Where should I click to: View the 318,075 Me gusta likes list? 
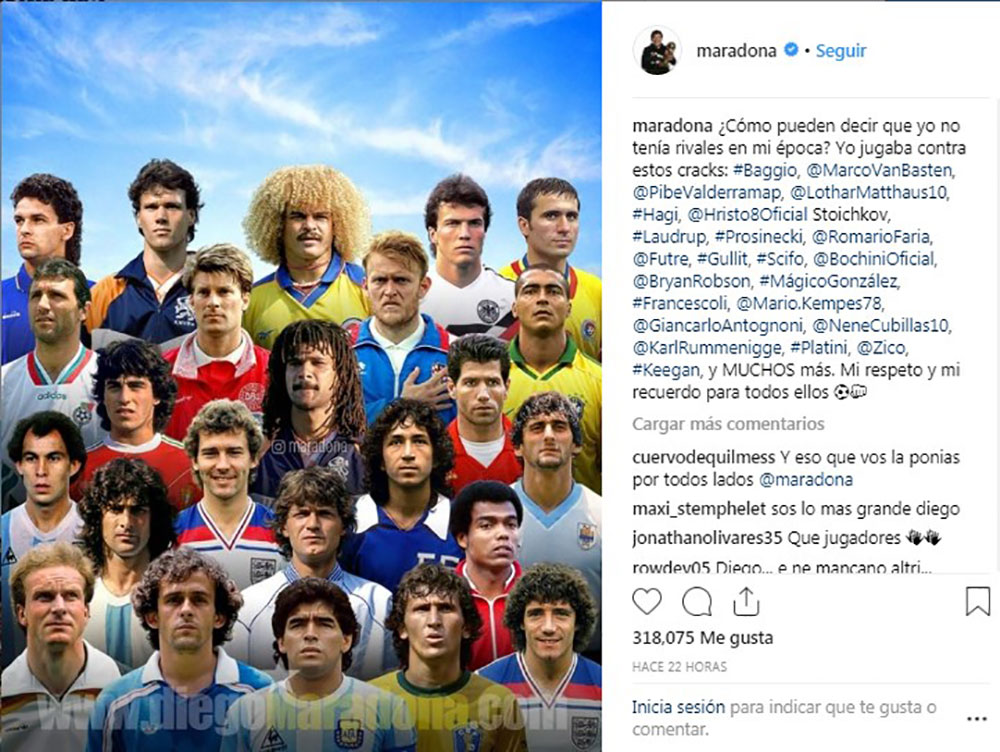click(x=702, y=637)
